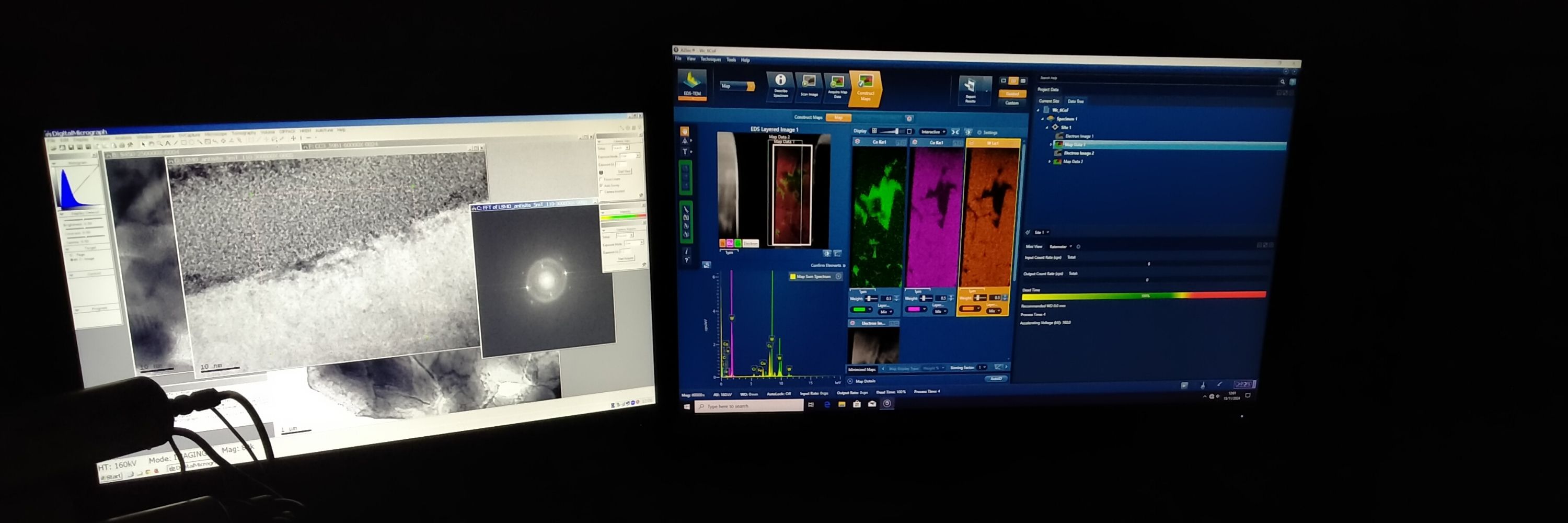Toggle the Electron layer button under layered image
This screenshot has height=523, width=1568.
pos(751,244)
